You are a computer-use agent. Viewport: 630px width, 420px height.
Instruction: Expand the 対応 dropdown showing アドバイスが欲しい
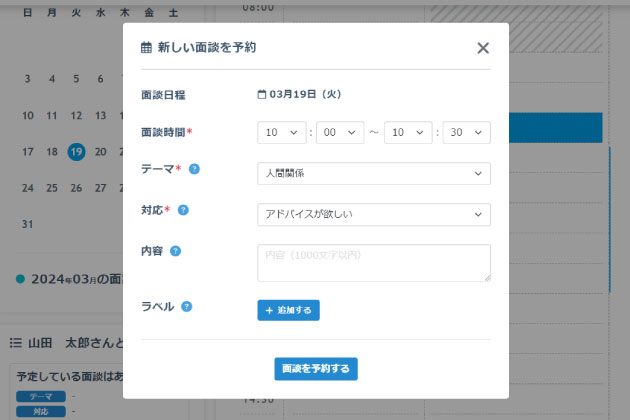click(x=374, y=214)
